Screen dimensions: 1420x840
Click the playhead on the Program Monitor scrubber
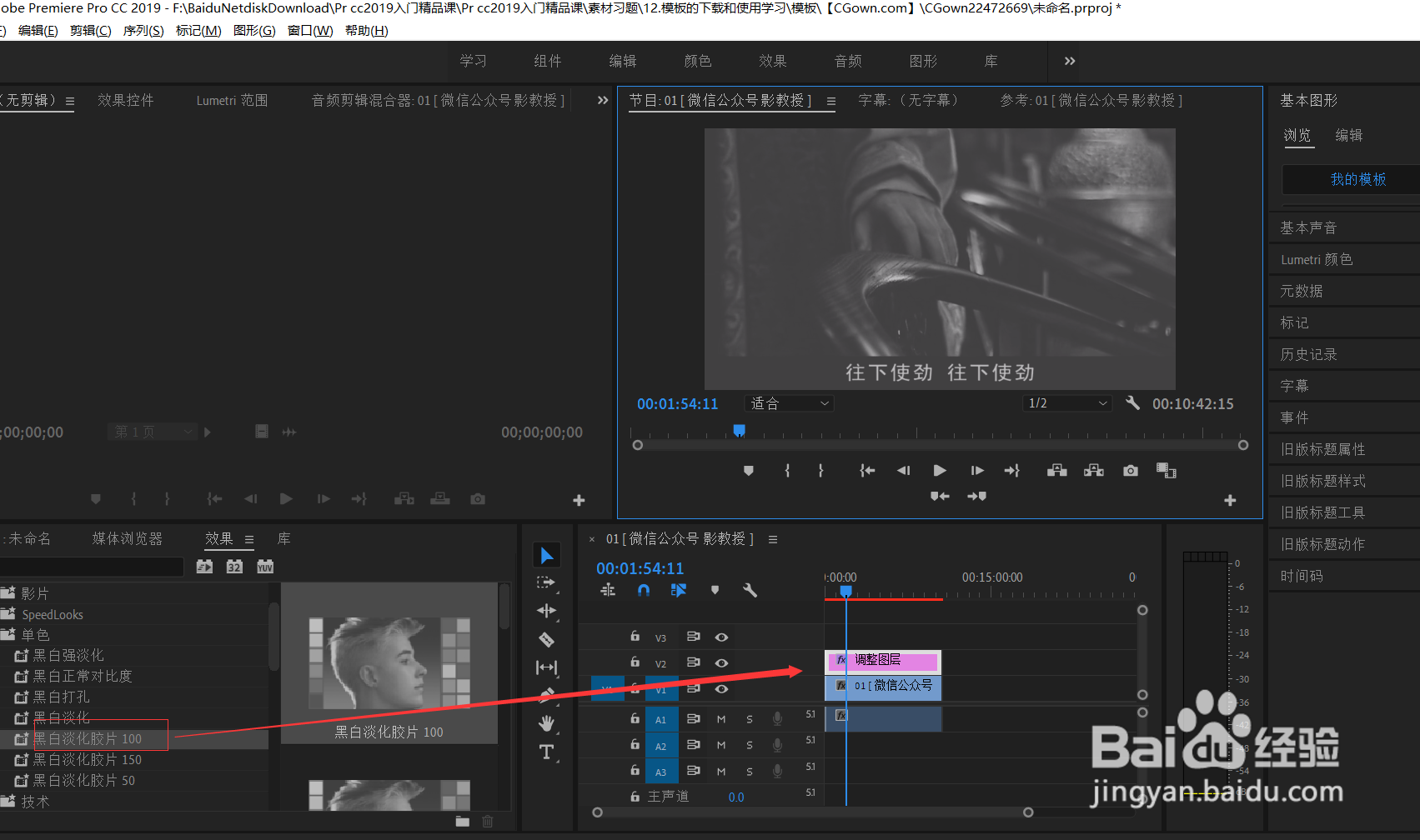tap(739, 431)
